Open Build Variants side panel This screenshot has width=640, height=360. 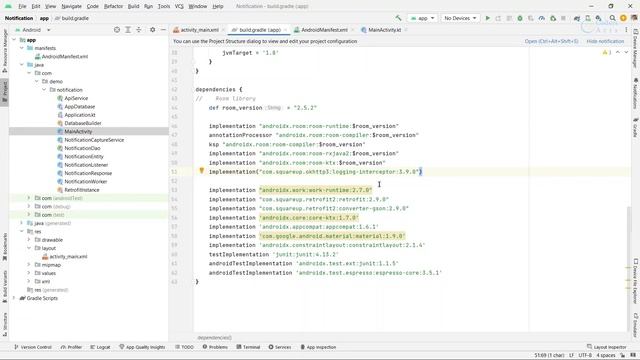point(5,286)
